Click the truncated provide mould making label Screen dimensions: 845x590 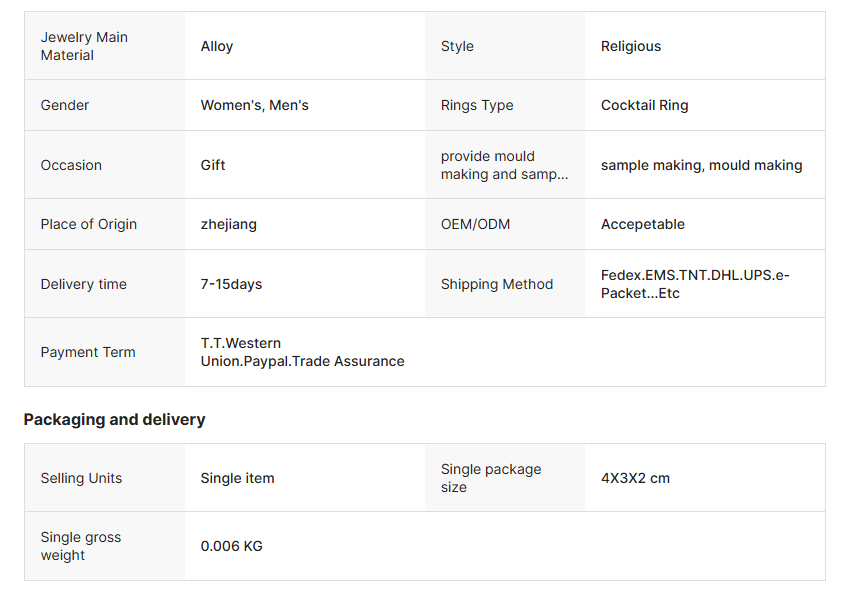(504, 165)
